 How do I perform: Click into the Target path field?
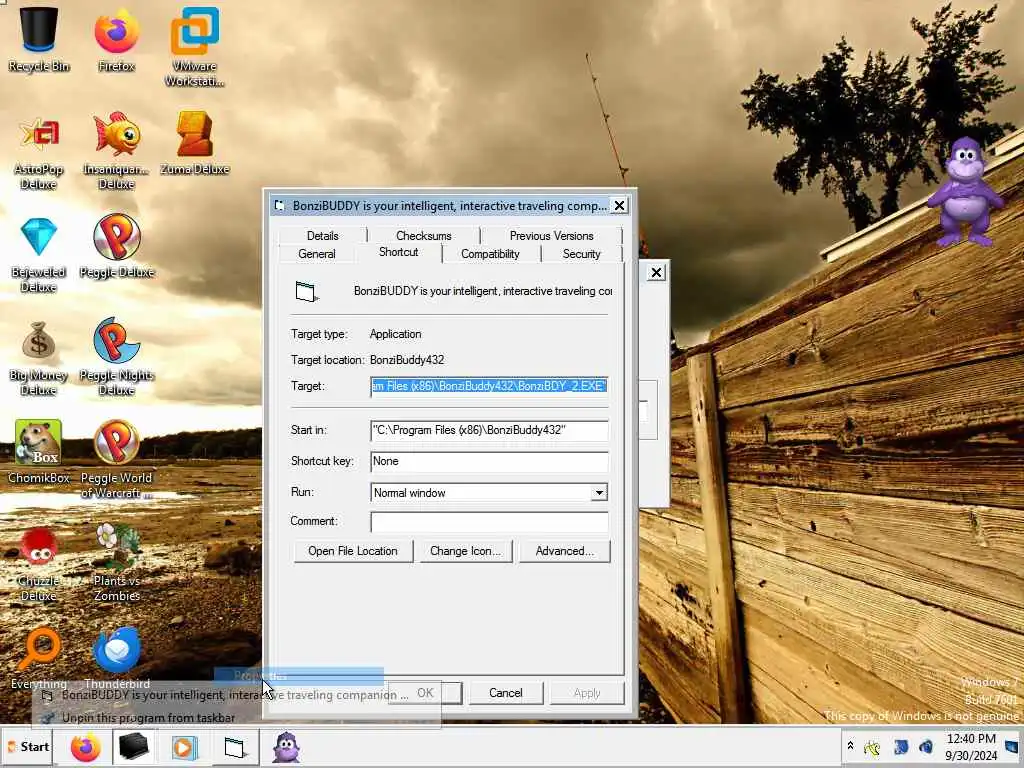tap(489, 387)
